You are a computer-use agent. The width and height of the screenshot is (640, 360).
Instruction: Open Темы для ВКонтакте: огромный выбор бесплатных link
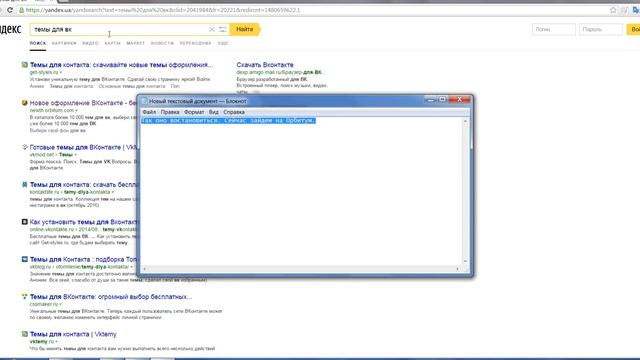coord(111,297)
